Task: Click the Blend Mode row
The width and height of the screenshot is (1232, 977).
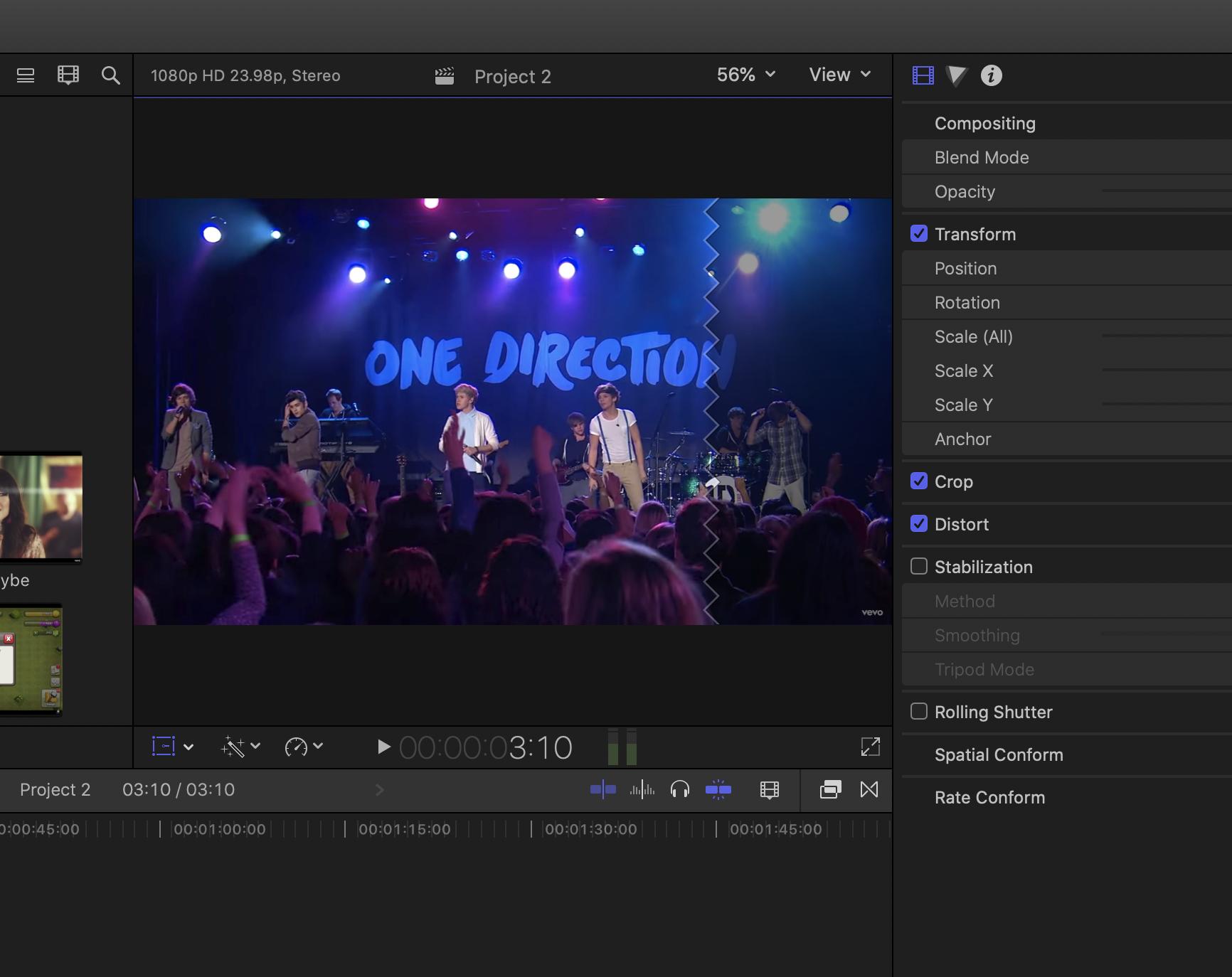Action: pyautogui.click(x=1067, y=157)
